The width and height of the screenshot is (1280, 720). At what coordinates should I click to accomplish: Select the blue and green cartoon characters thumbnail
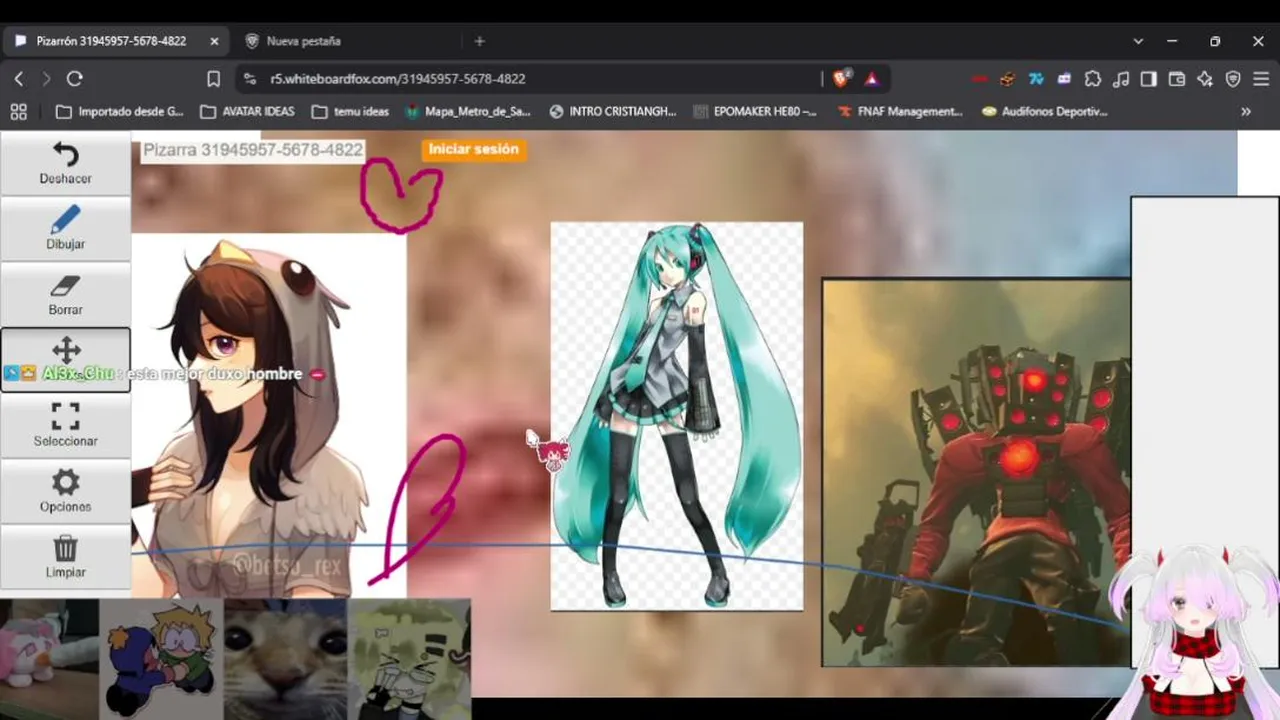161,659
